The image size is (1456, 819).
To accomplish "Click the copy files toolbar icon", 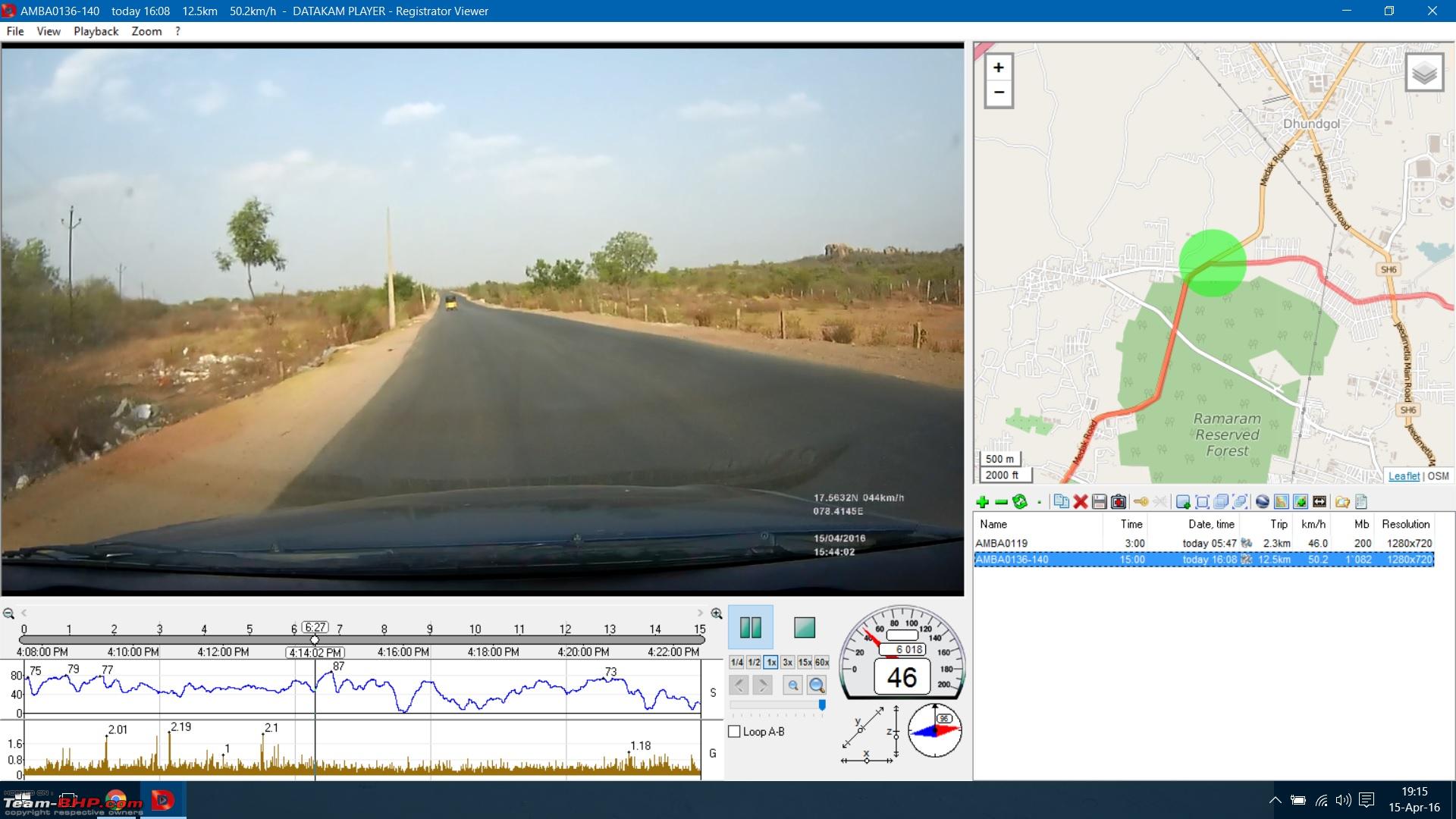I will (1062, 502).
